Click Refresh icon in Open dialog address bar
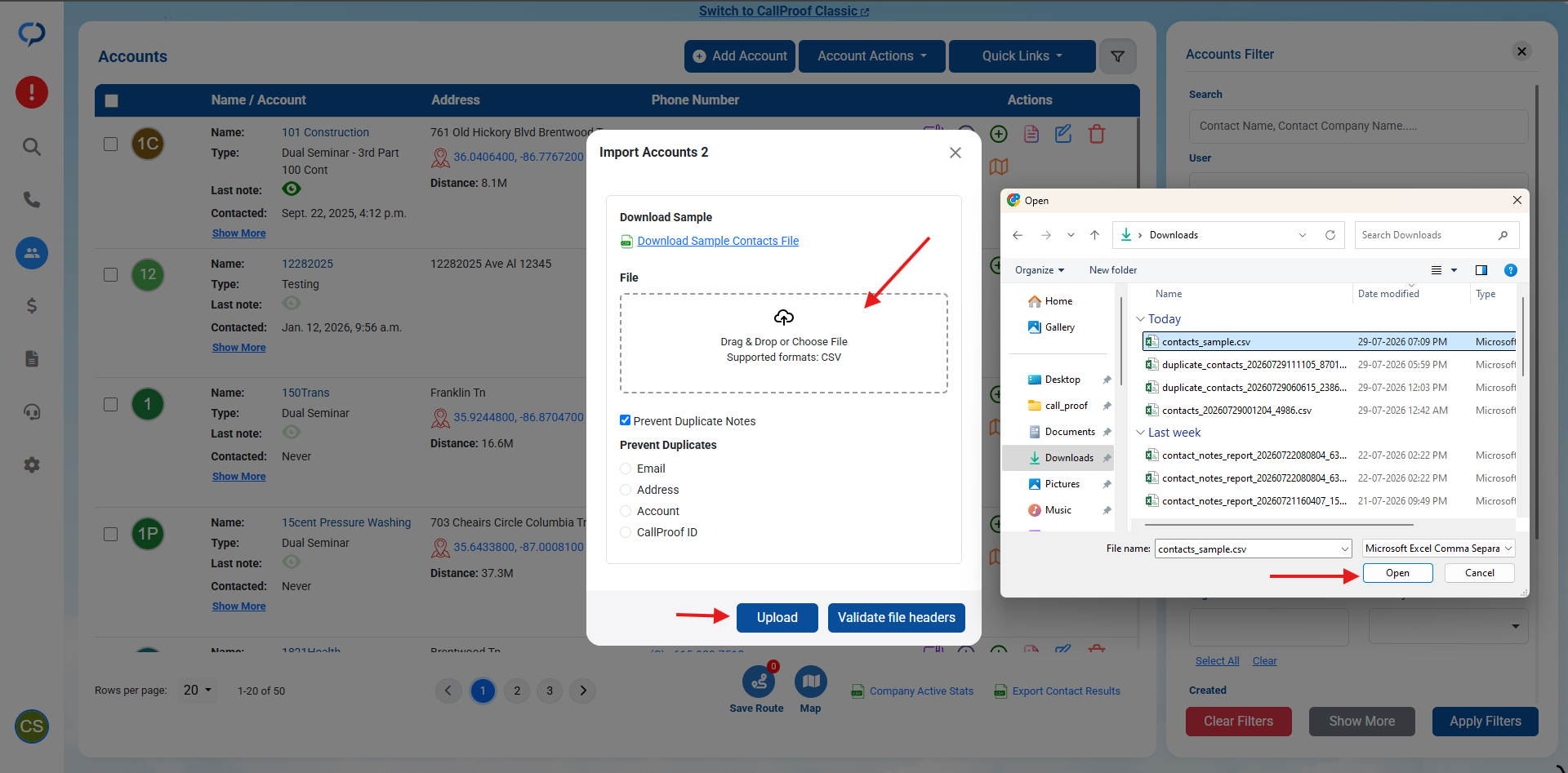The height and width of the screenshot is (773, 1568). [1330, 235]
